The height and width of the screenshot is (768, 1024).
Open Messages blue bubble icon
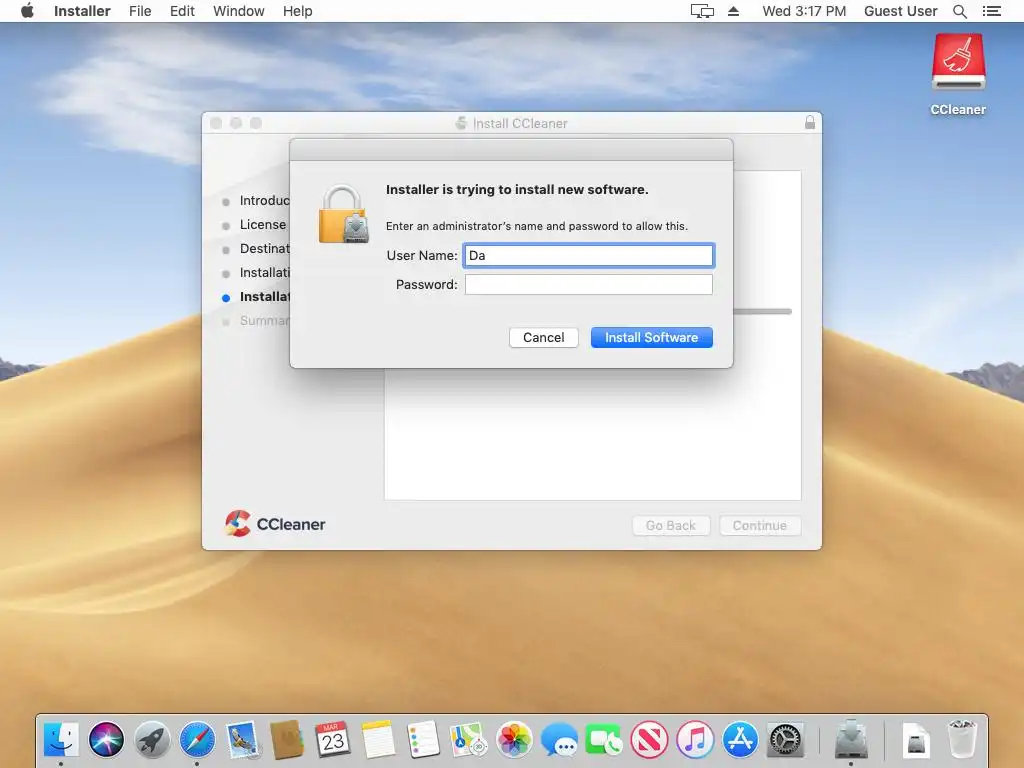click(559, 740)
